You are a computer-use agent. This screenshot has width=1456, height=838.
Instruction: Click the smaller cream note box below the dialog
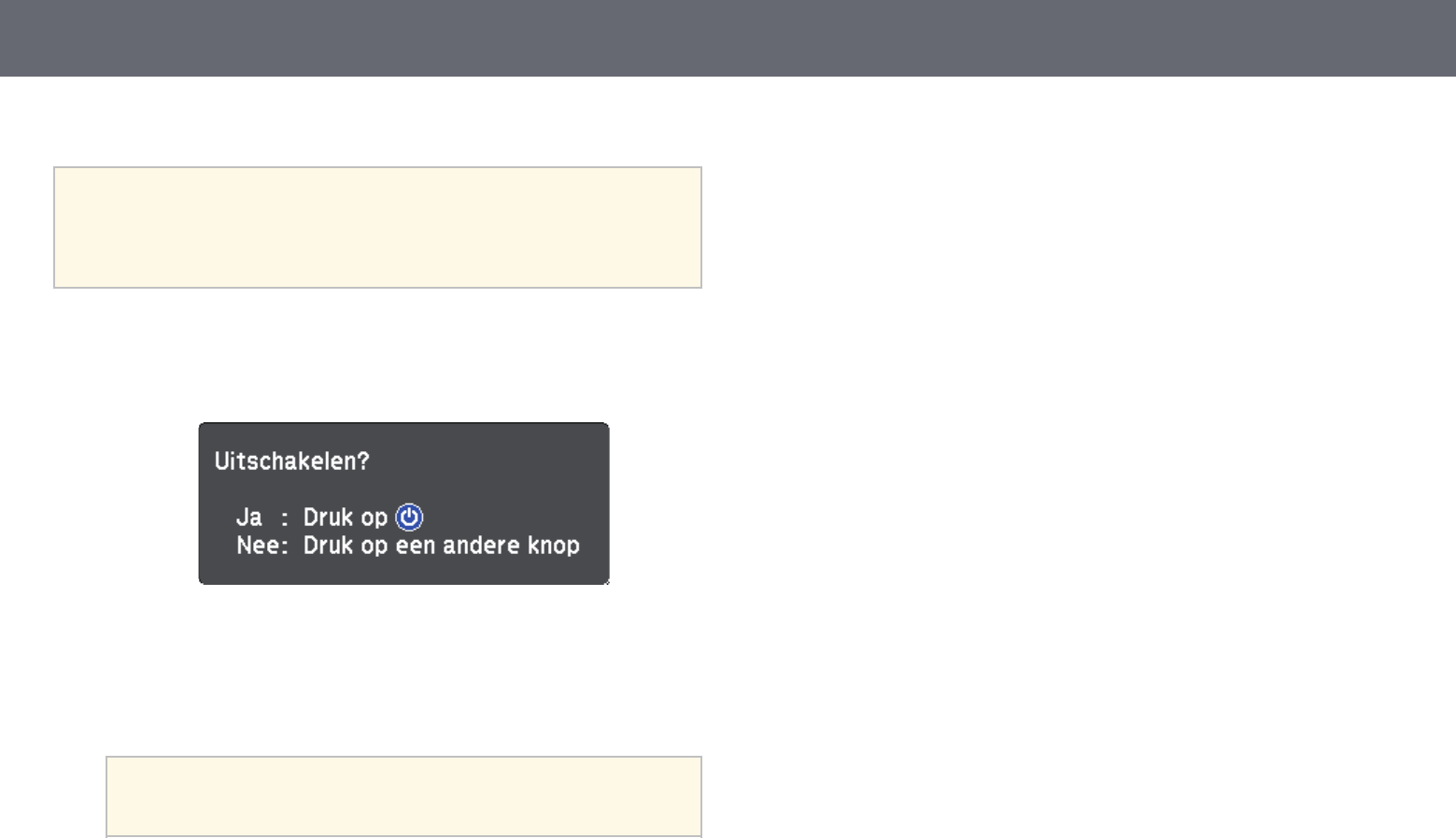click(x=403, y=796)
